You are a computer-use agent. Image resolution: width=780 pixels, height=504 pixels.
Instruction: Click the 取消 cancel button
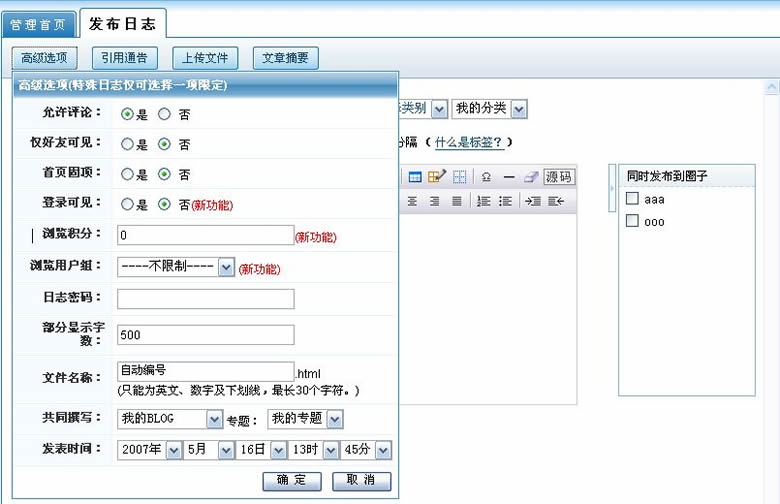pos(362,481)
